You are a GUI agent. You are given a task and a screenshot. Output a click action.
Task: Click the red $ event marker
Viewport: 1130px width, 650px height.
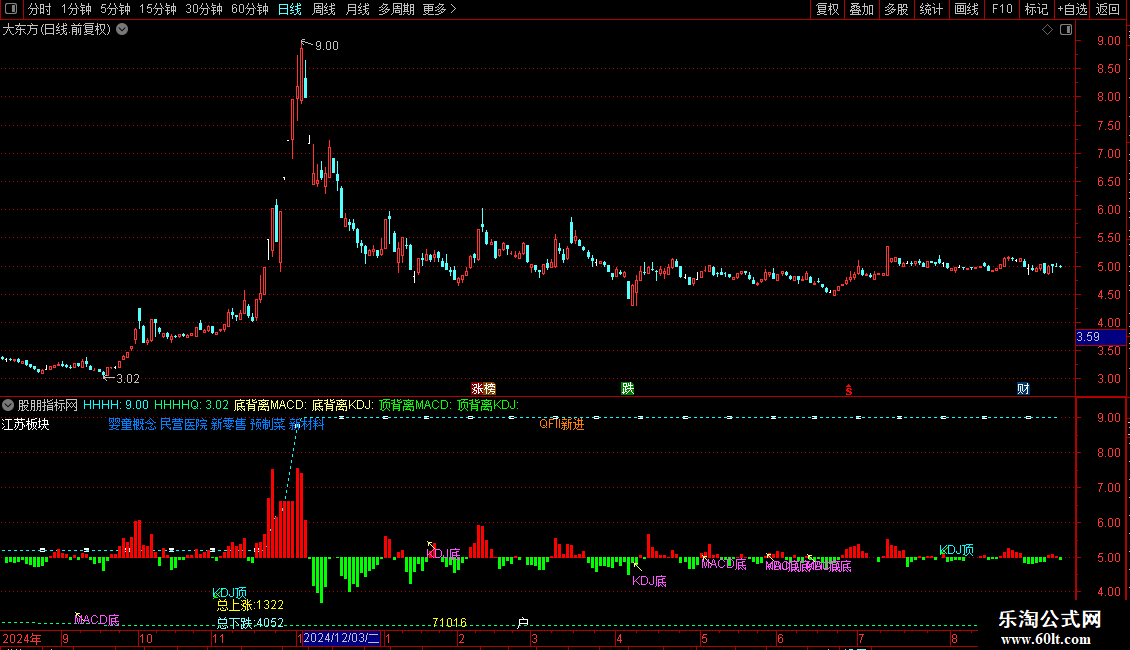849,390
